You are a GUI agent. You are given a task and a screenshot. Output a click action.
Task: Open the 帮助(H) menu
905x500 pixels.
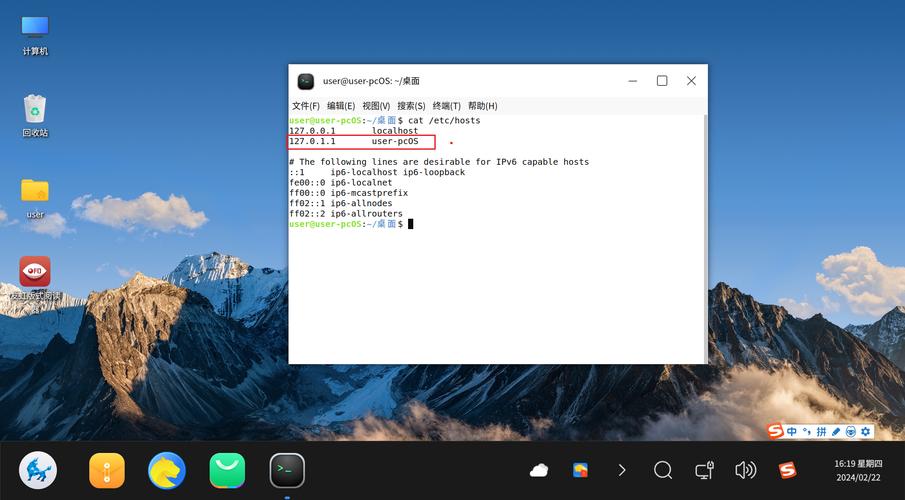point(482,106)
